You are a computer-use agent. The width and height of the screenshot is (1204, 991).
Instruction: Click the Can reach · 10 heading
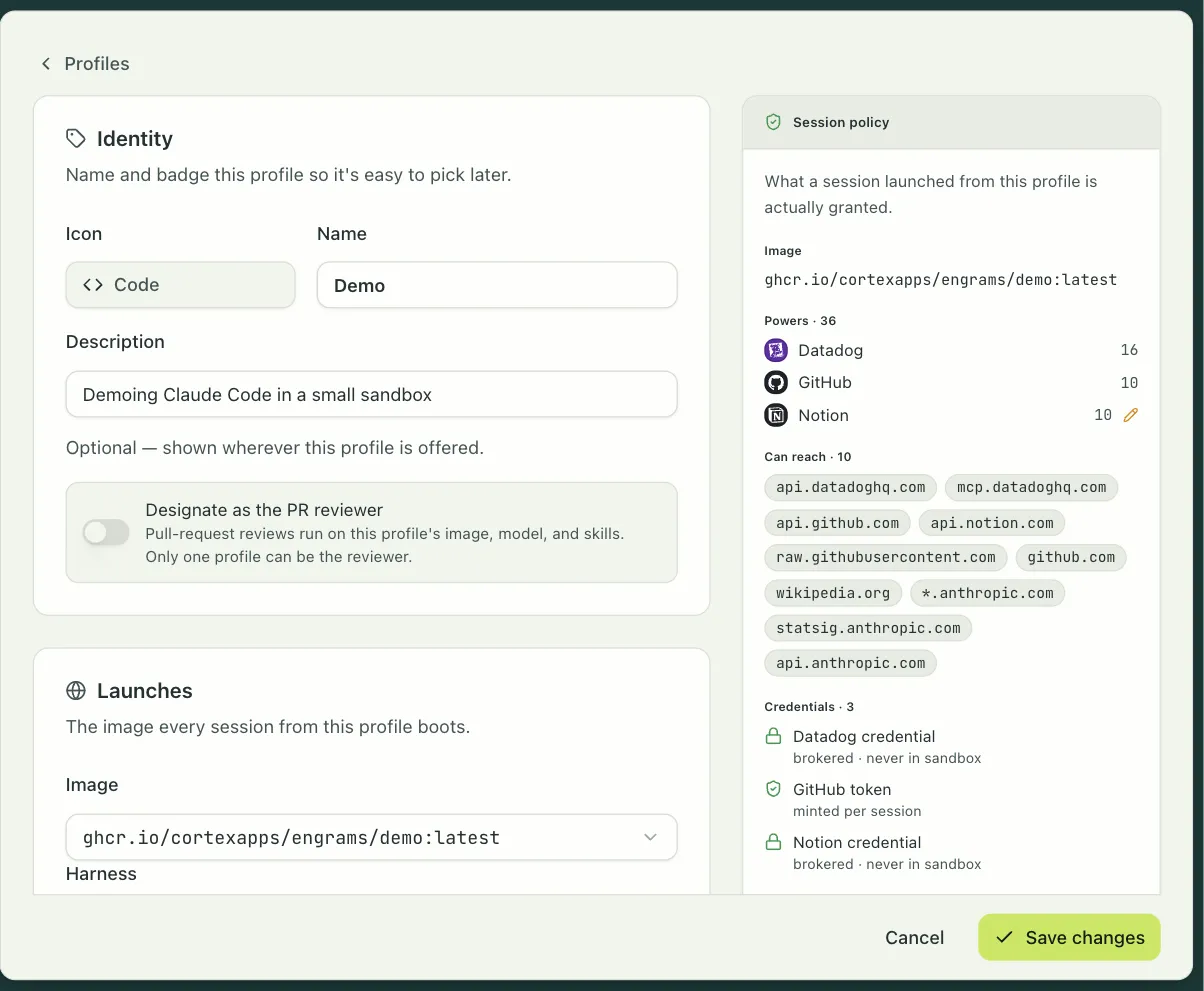point(808,456)
